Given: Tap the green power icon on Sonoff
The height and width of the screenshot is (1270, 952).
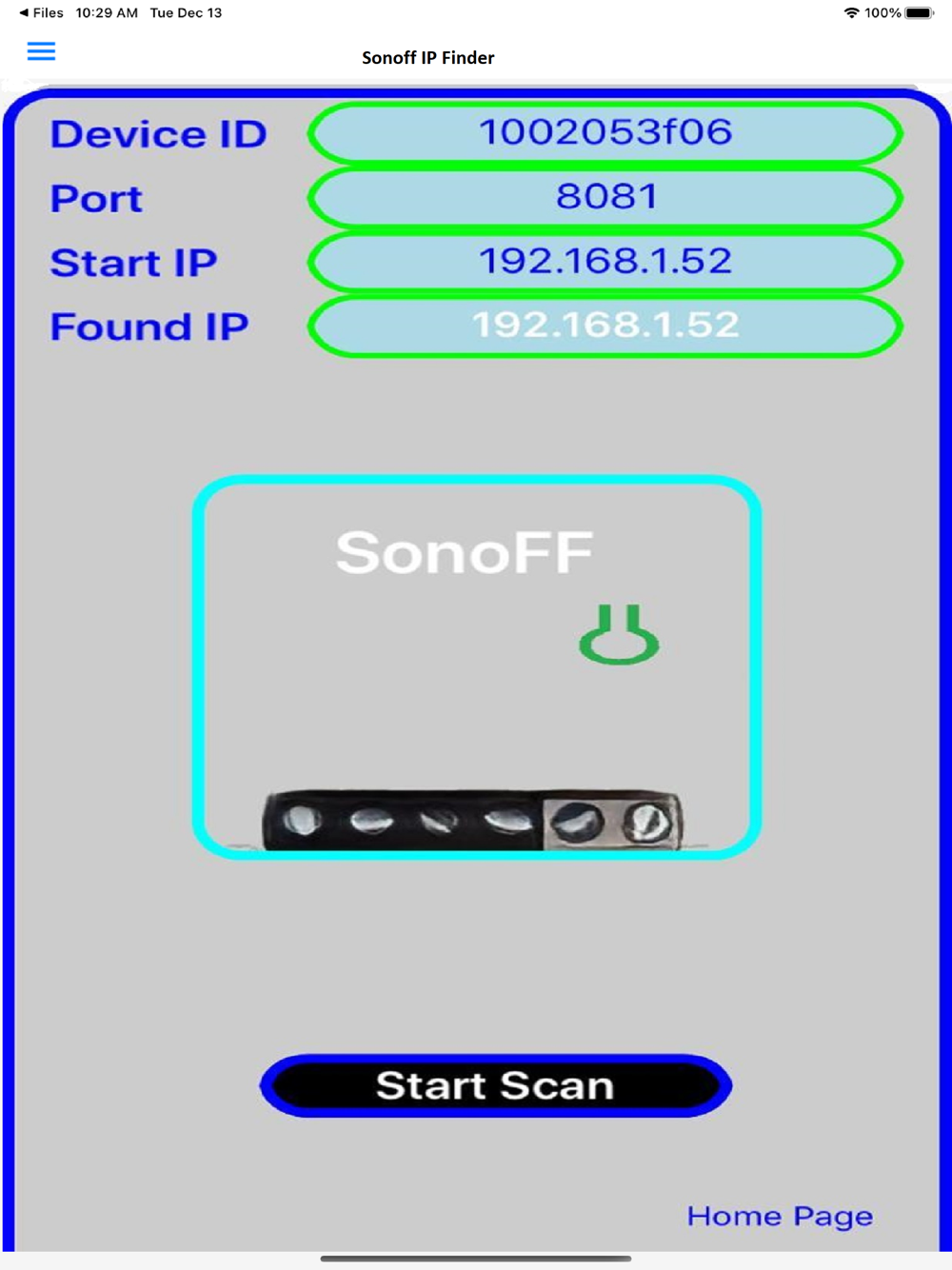Looking at the screenshot, I should tap(619, 634).
